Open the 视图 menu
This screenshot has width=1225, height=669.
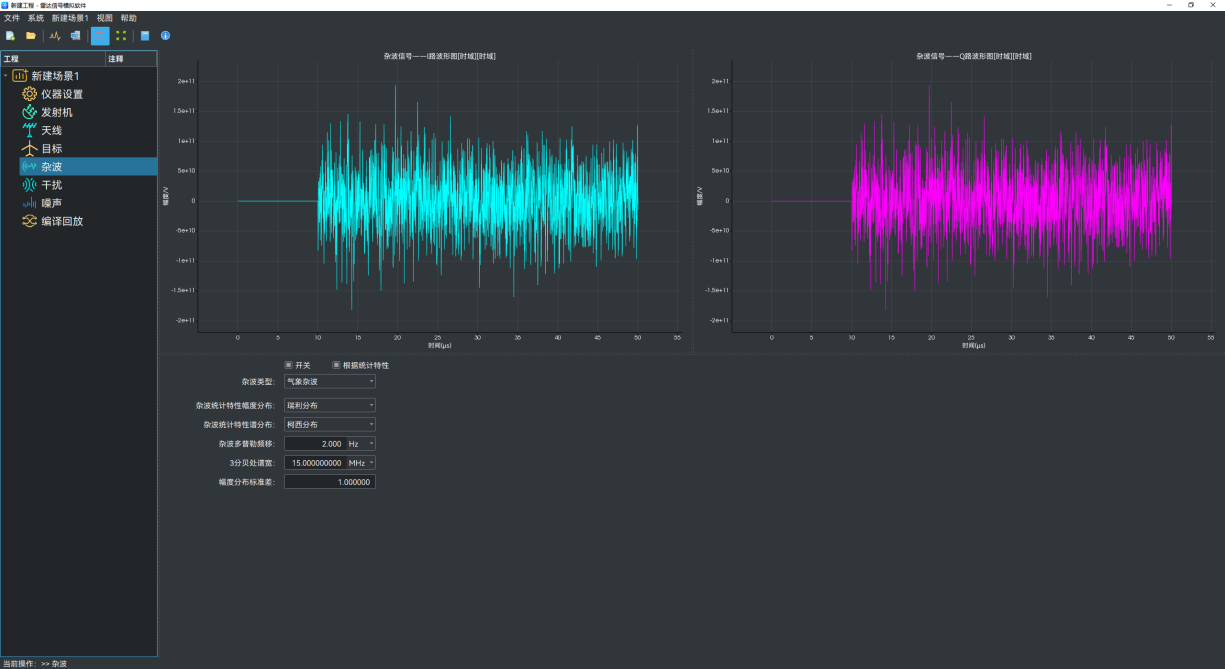tap(104, 18)
